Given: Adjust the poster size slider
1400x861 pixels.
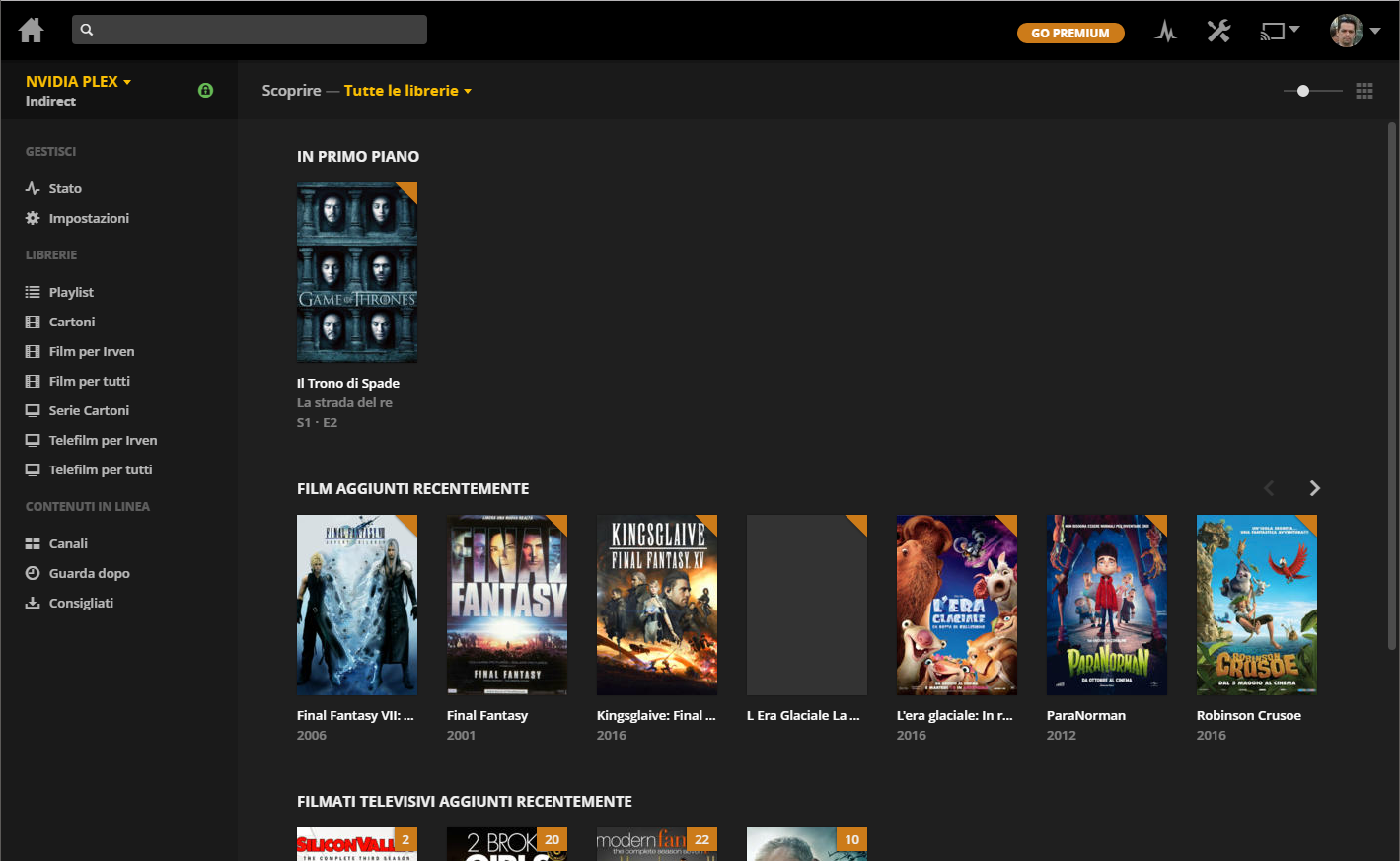Looking at the screenshot, I should pyautogui.click(x=1312, y=91).
